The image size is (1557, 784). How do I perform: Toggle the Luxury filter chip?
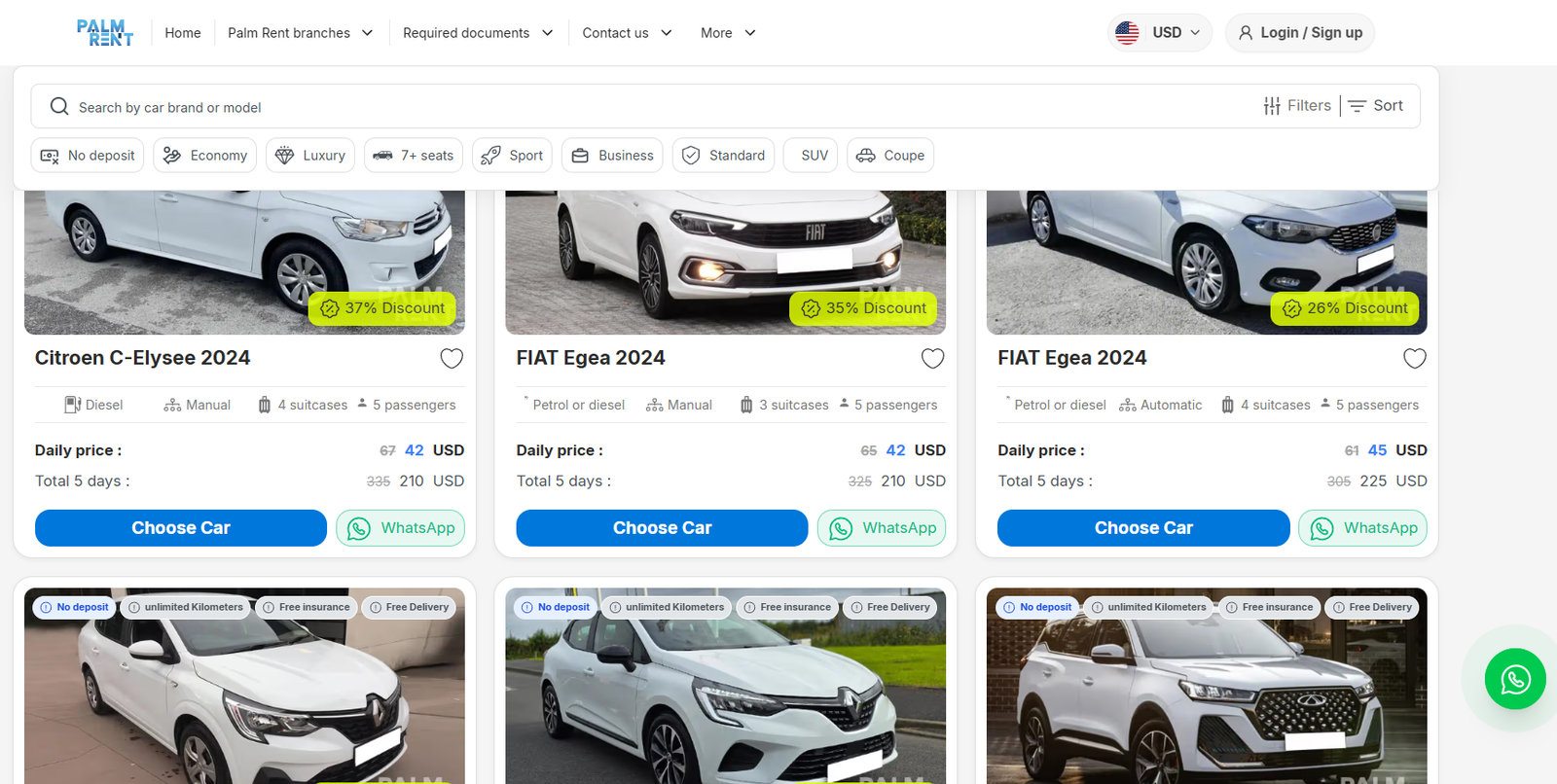(x=310, y=156)
